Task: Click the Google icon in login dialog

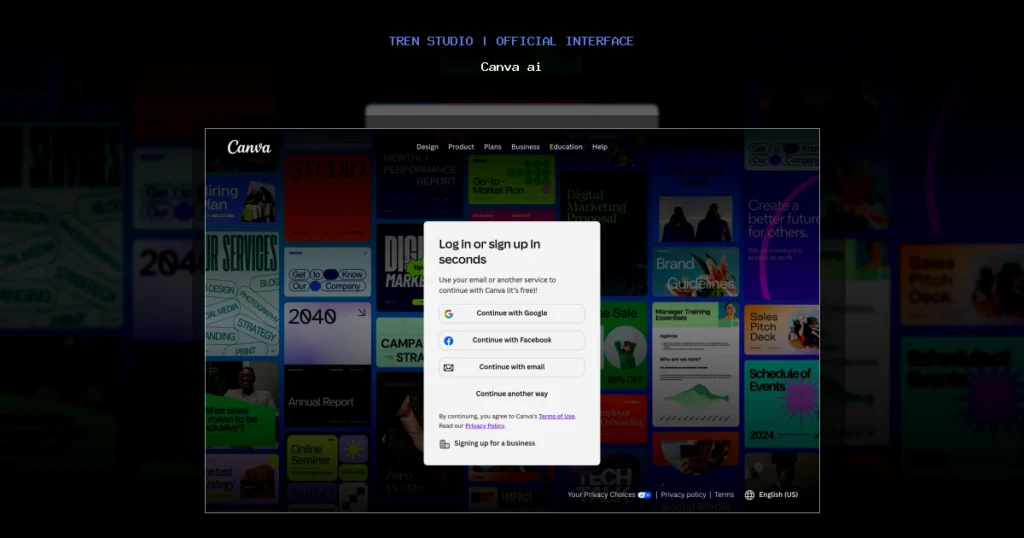Action: (x=449, y=314)
